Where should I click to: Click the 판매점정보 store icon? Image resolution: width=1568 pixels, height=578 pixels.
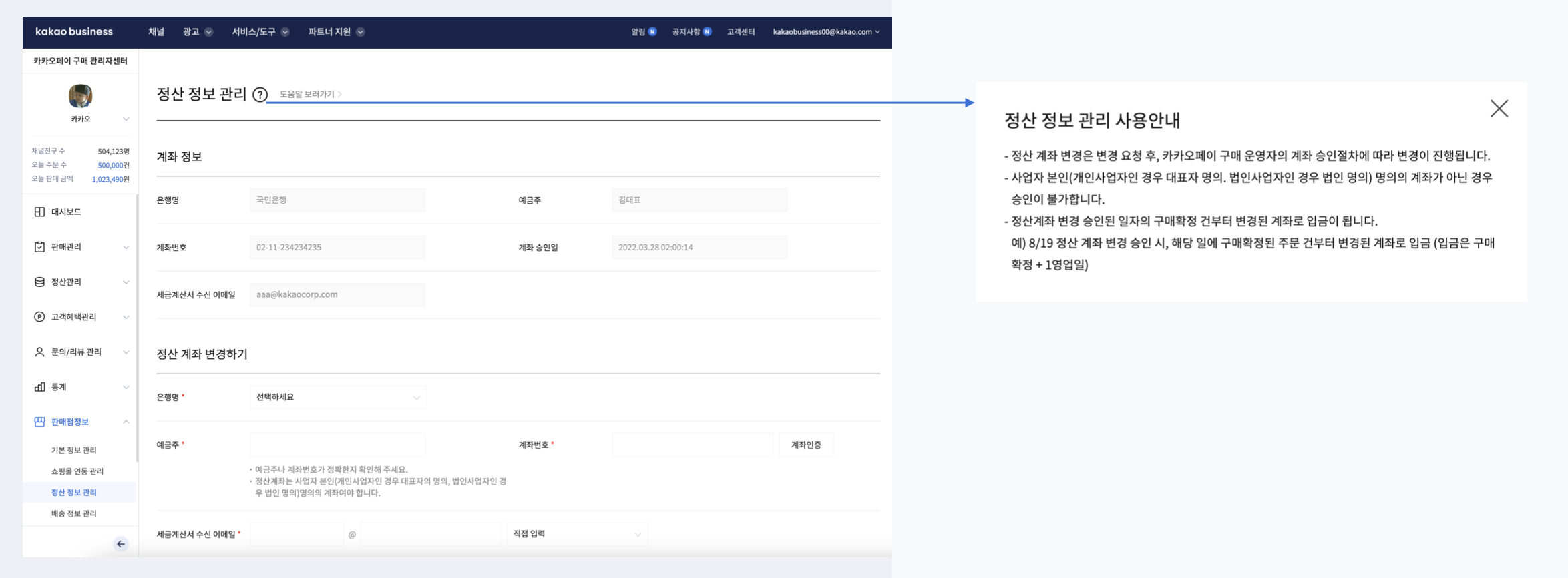[x=39, y=422]
